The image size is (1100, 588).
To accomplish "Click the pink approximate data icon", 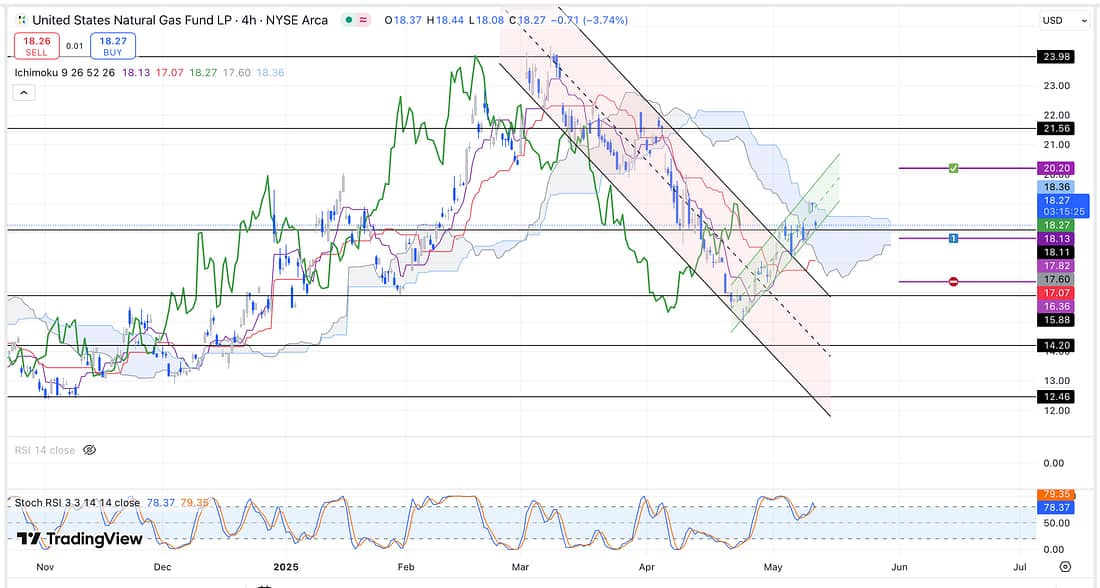I will pyautogui.click(x=362, y=20).
